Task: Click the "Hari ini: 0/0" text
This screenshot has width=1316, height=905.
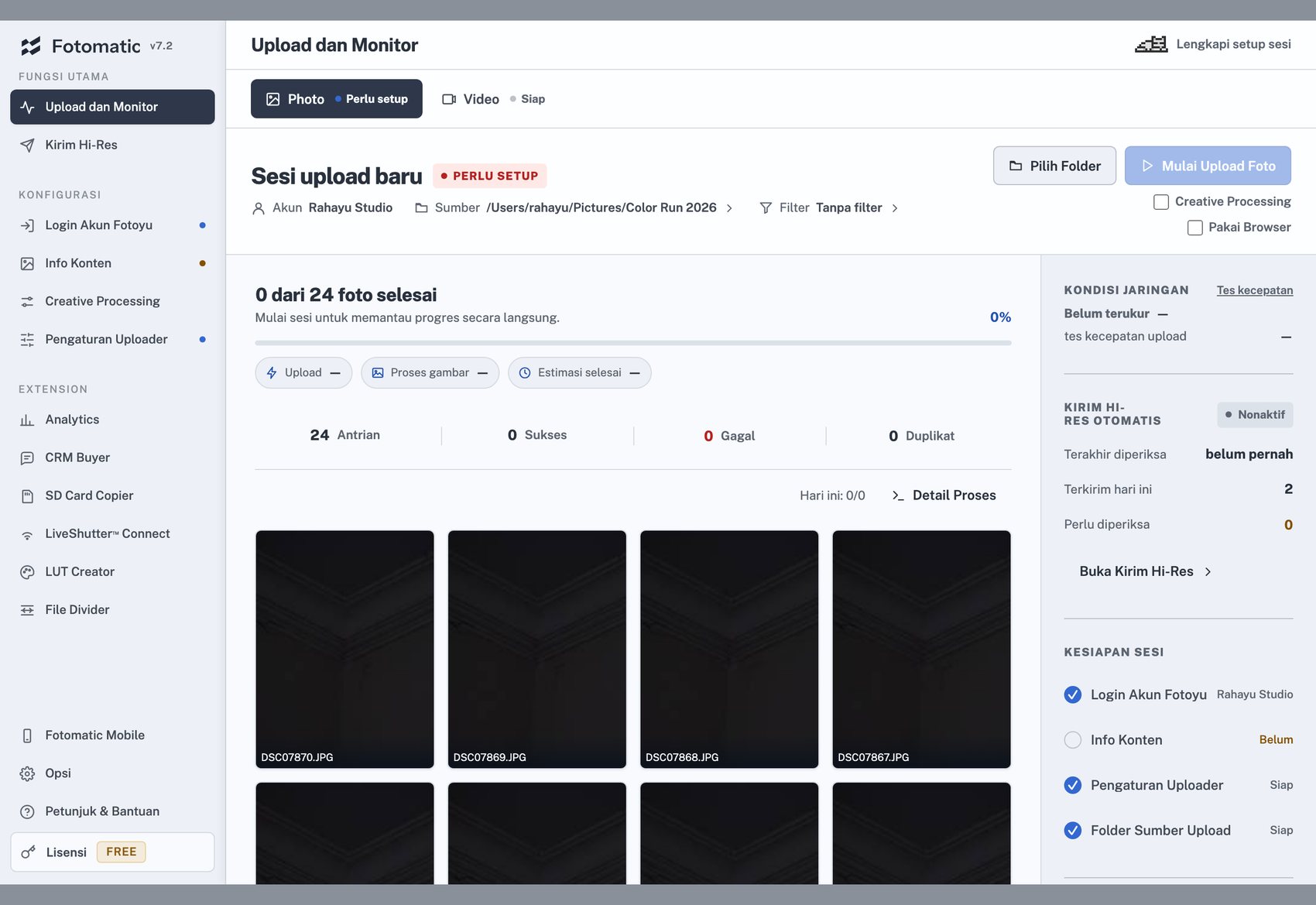Action: click(832, 495)
